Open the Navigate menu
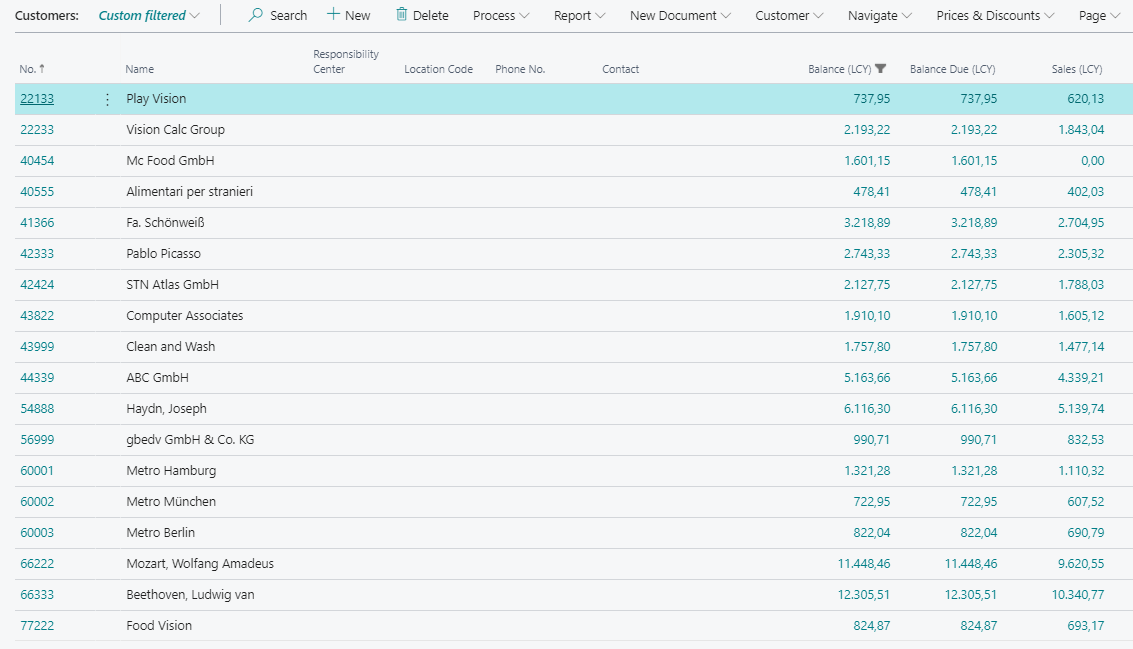1133x649 pixels. tap(878, 15)
